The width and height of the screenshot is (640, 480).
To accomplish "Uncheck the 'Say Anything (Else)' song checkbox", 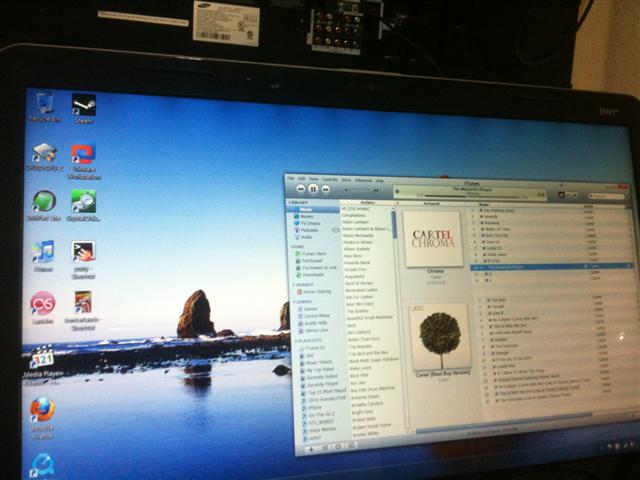I will pyautogui.click(x=481, y=211).
